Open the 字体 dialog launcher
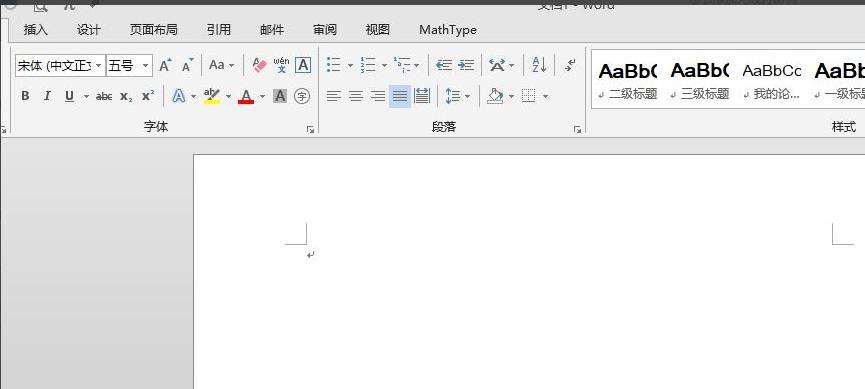 pyautogui.click(x=311, y=130)
